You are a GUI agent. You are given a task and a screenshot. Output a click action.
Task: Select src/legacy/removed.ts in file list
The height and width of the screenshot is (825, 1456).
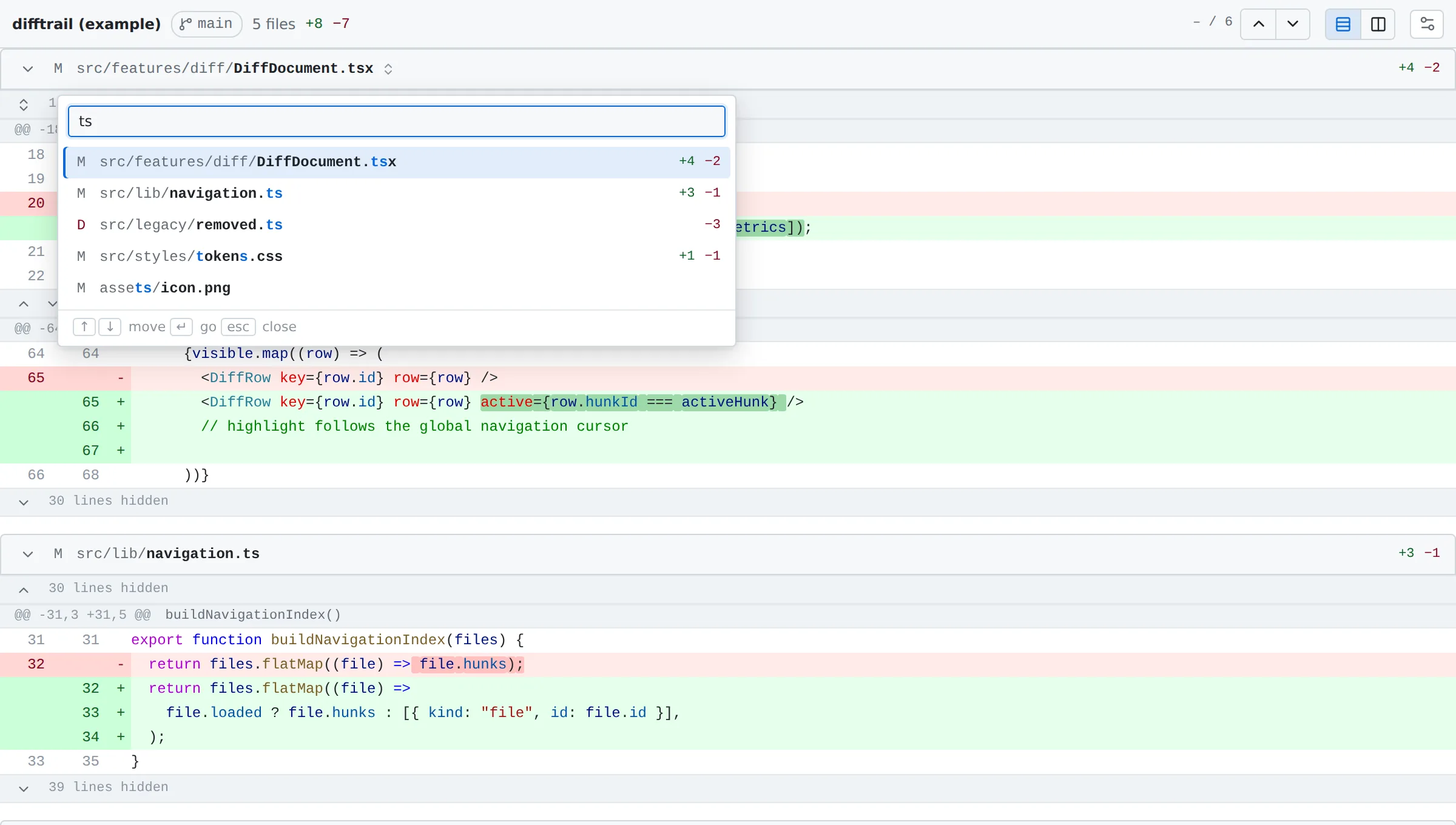click(397, 224)
